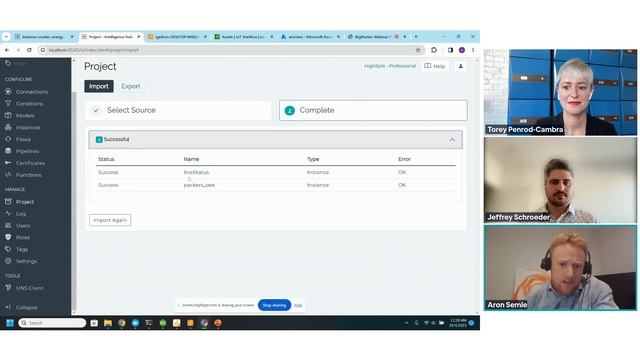Switch to the BigMarker Webinar tab

[377, 37]
